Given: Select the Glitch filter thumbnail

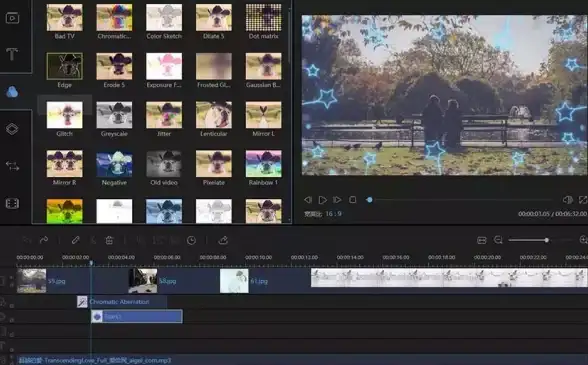Looking at the screenshot, I should tap(64, 115).
